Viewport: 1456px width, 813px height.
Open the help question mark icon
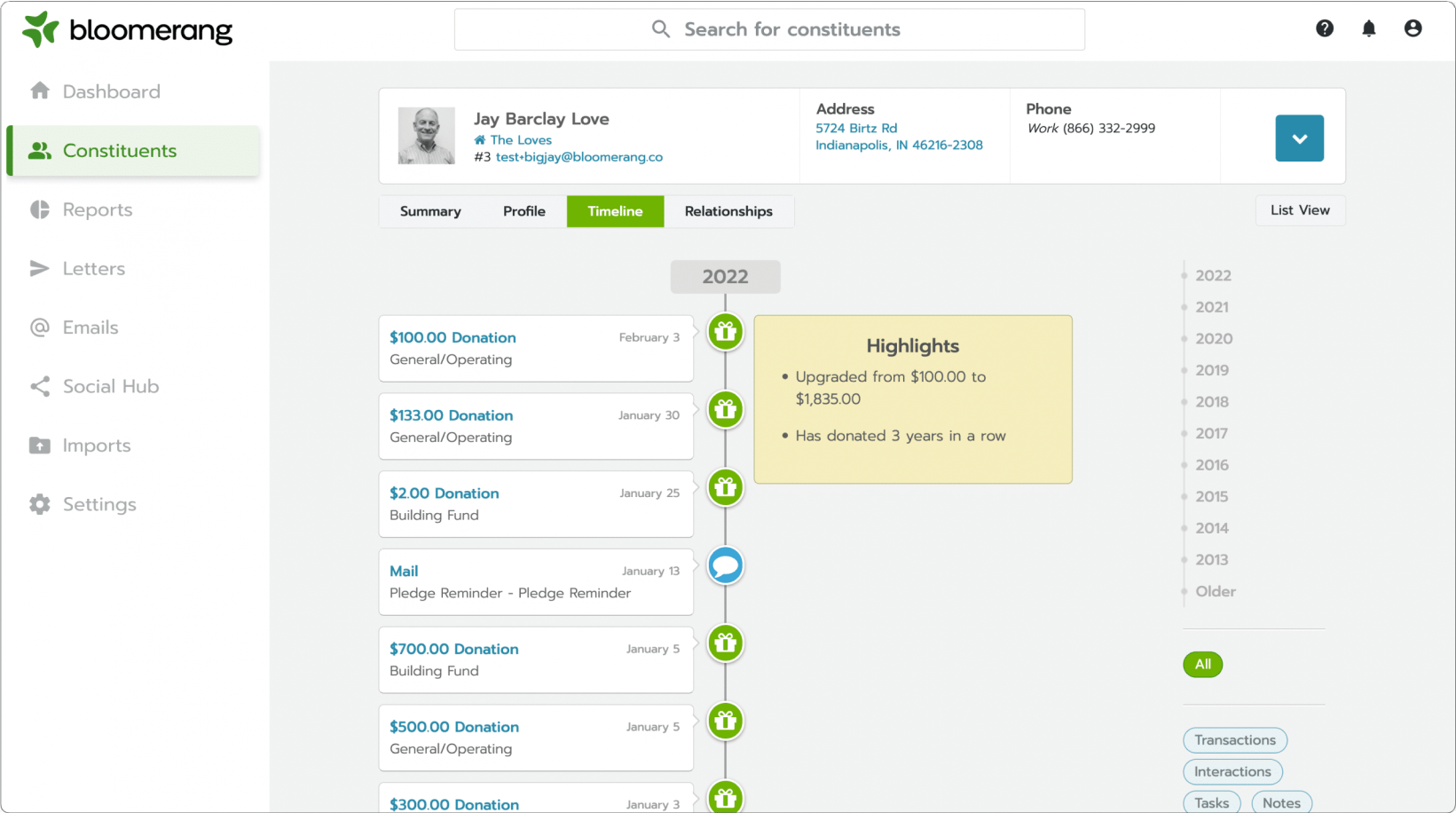click(1325, 28)
